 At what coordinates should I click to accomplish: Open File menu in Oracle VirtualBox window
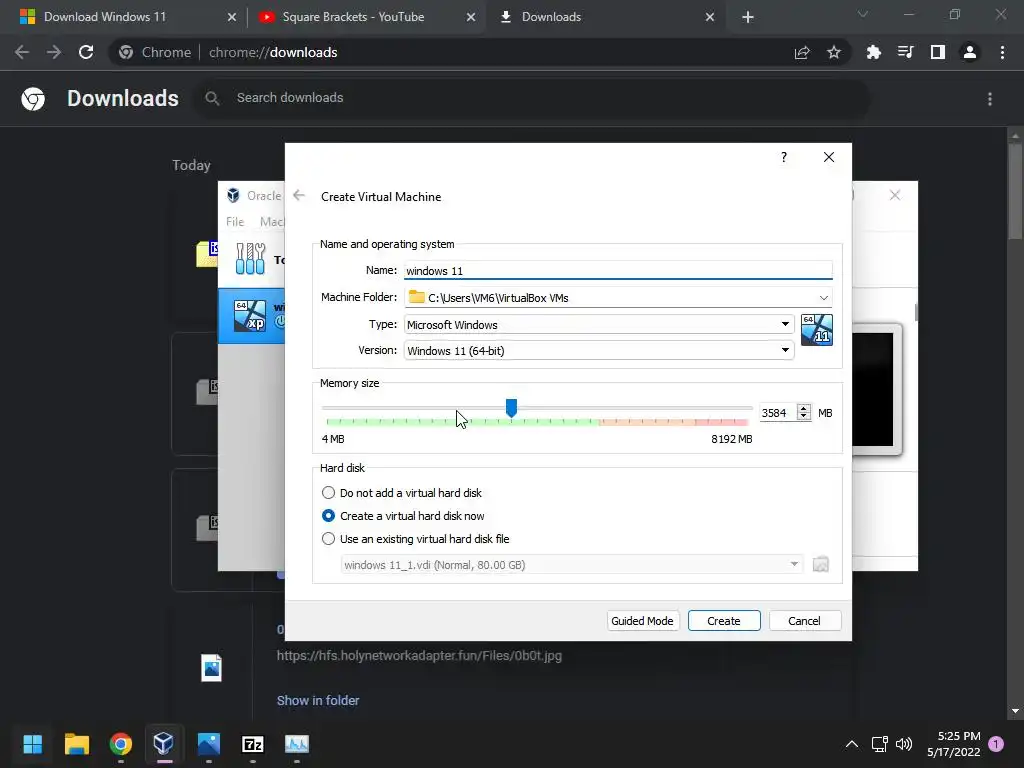coord(234,221)
